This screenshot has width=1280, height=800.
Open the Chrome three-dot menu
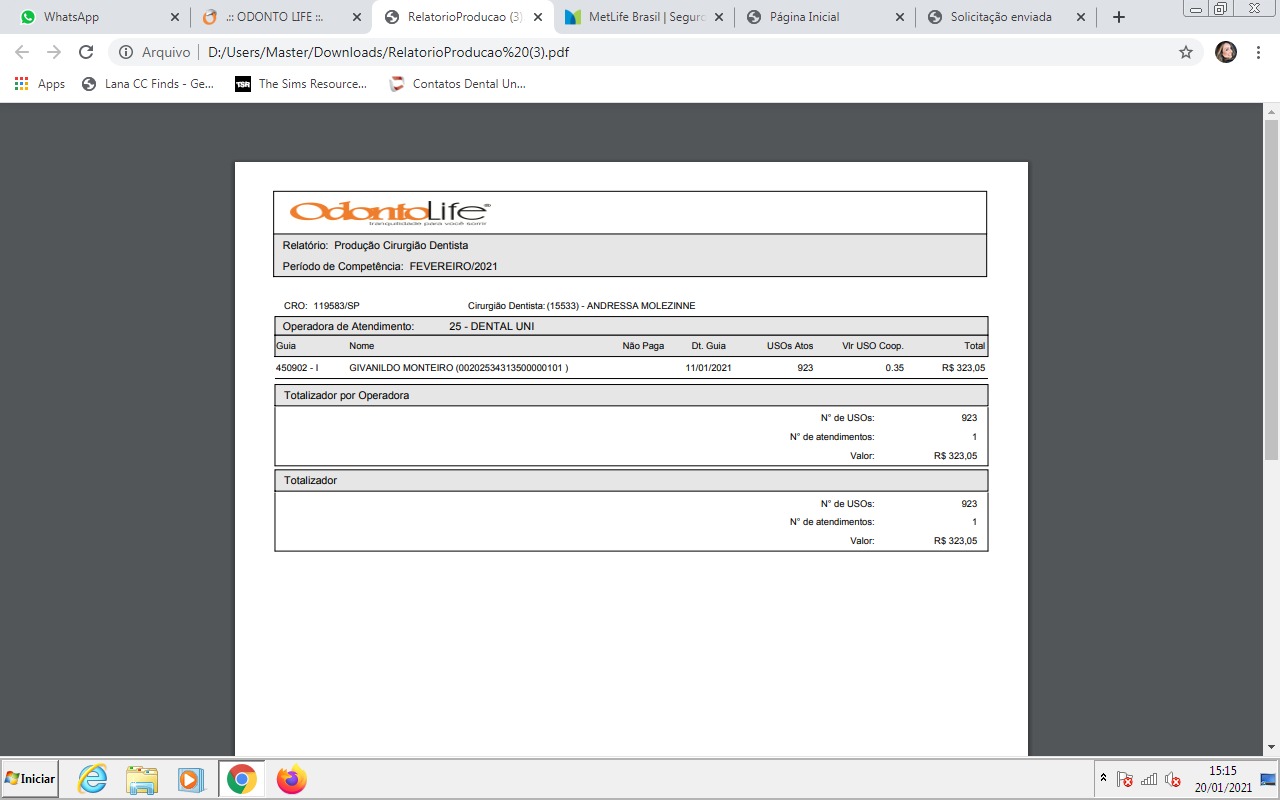click(x=1258, y=52)
